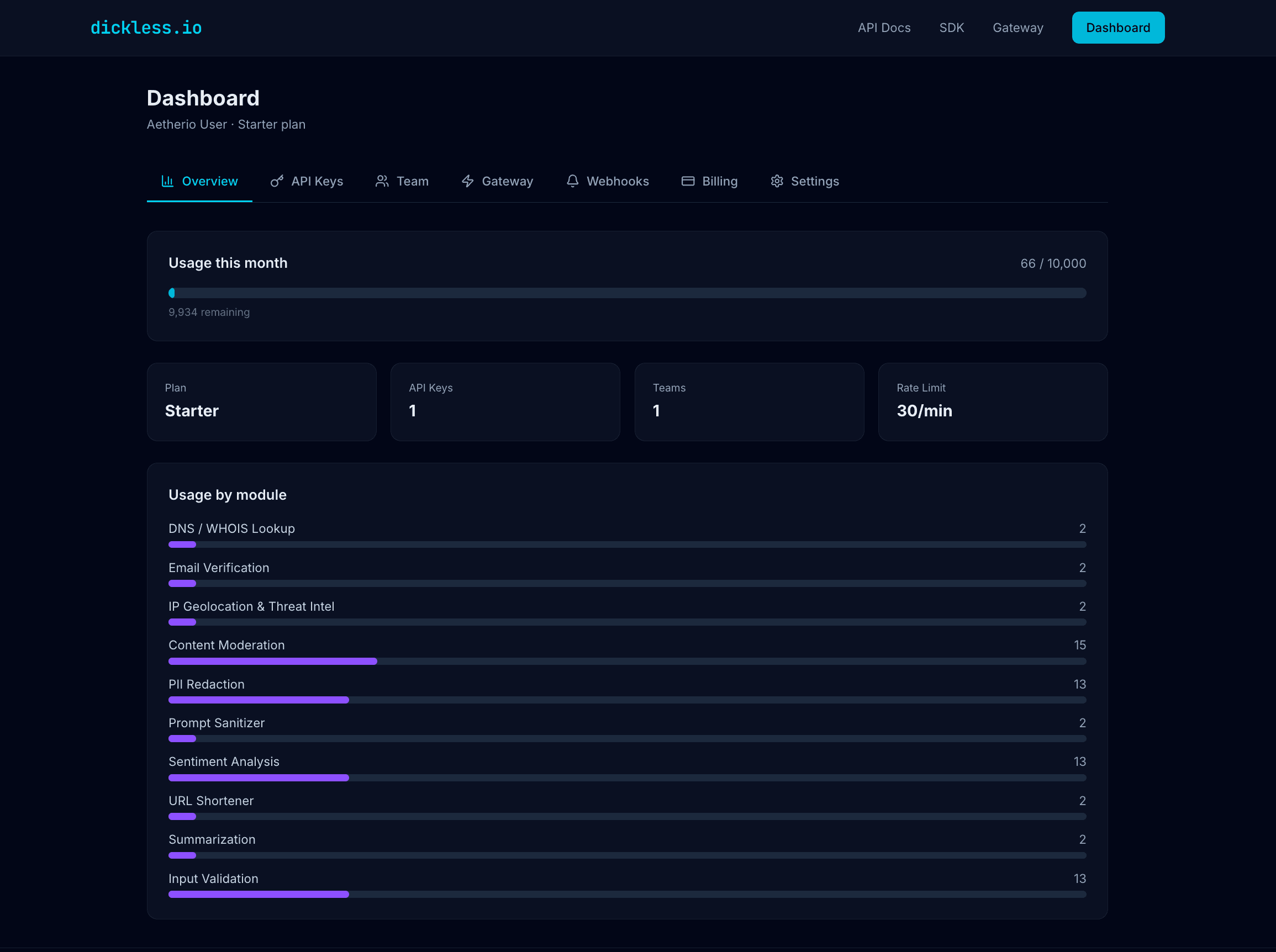Image resolution: width=1276 pixels, height=952 pixels.
Task: Click the Overview bar chart icon
Action: pyautogui.click(x=167, y=181)
